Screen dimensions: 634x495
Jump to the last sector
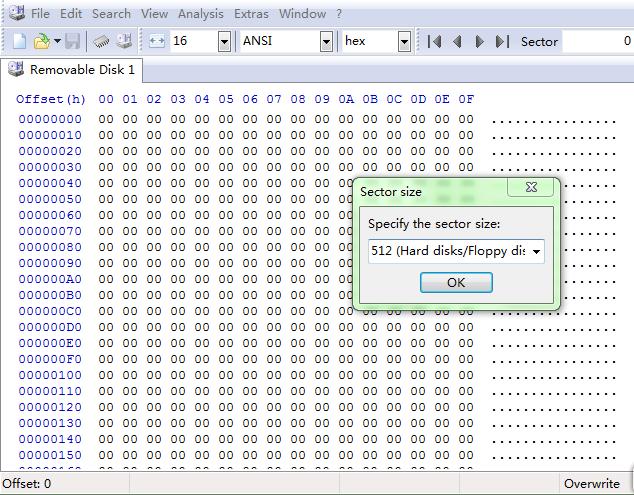(x=502, y=41)
